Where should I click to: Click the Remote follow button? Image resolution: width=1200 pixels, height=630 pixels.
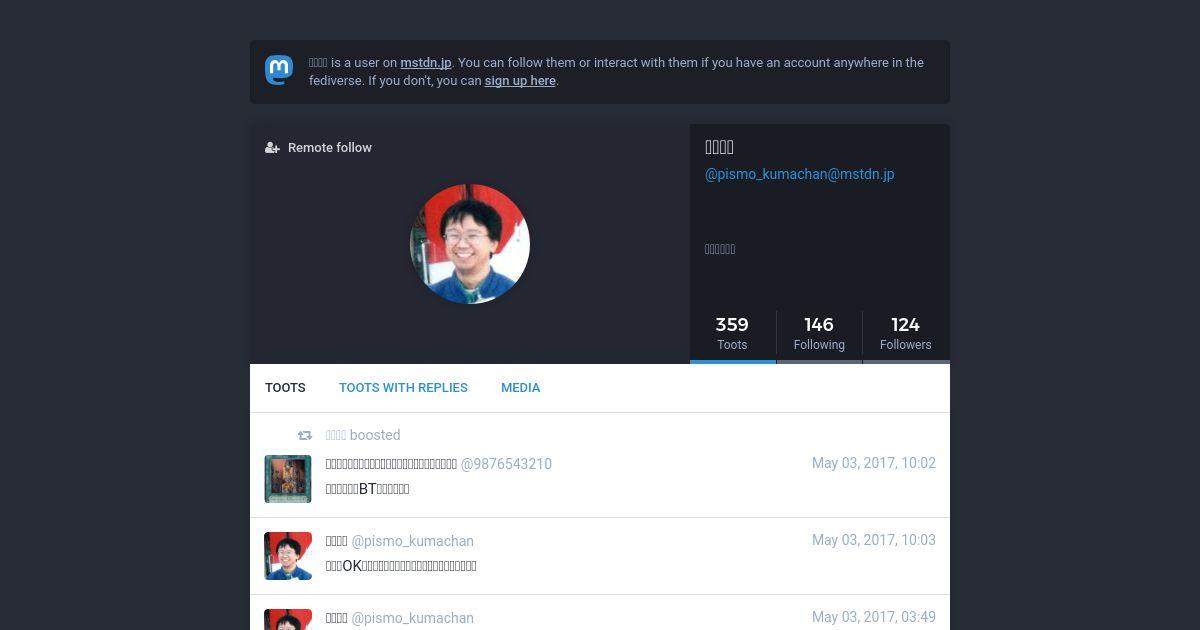(x=318, y=147)
